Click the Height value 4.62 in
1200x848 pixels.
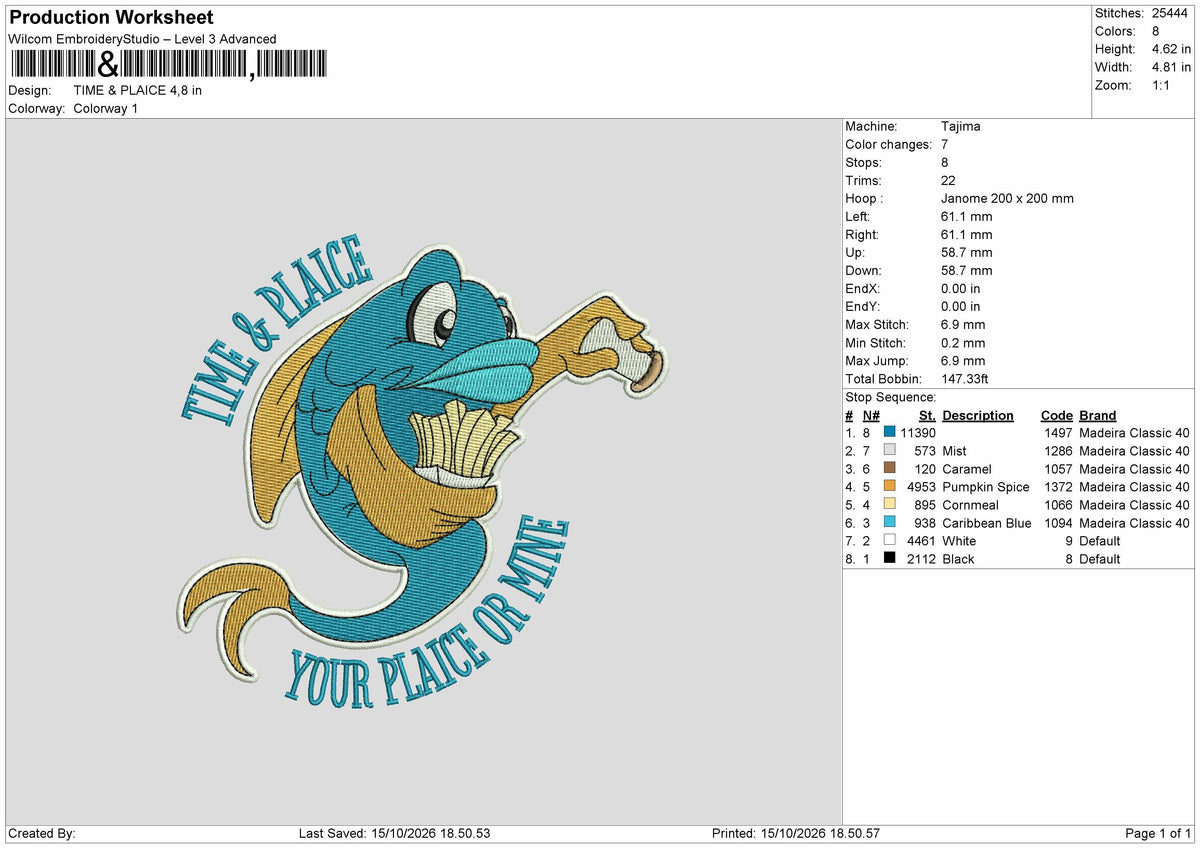coord(1171,49)
